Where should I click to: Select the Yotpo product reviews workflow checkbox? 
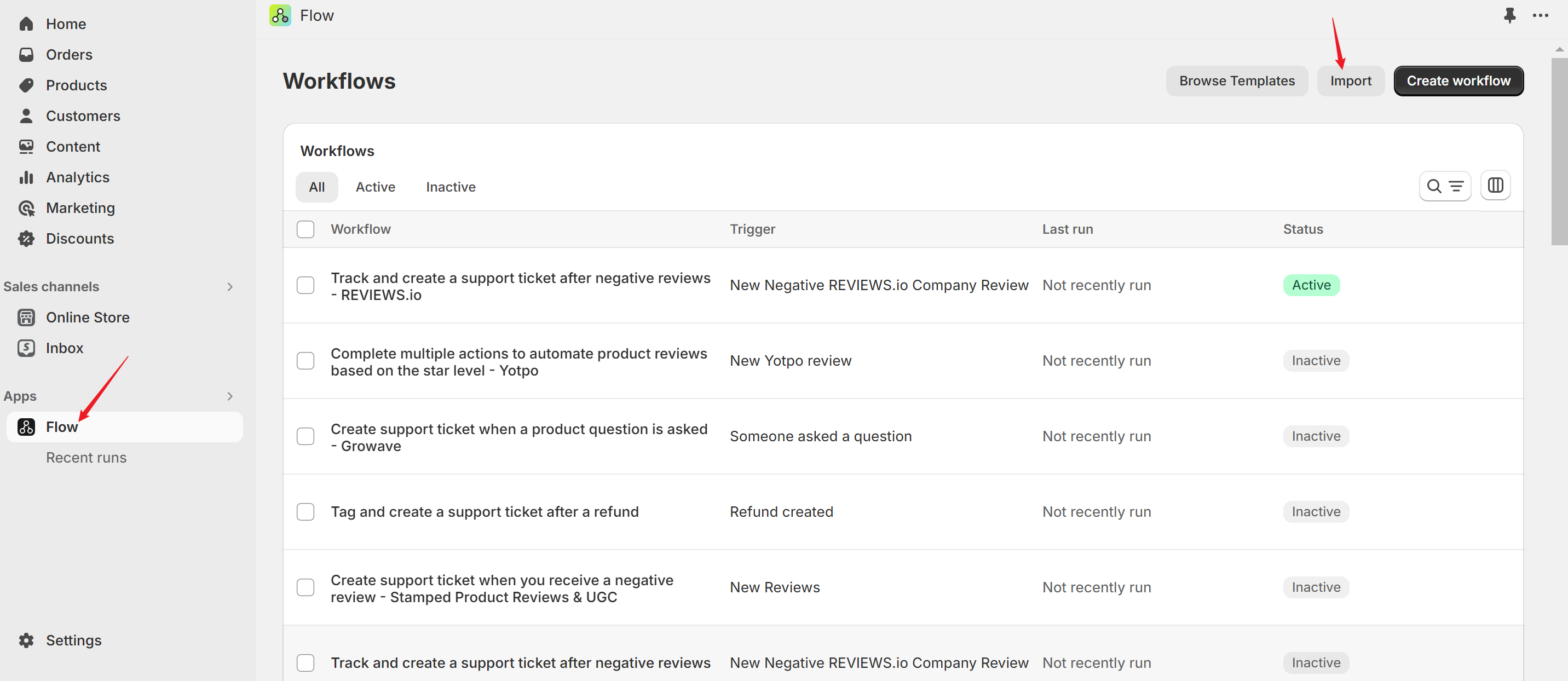click(x=305, y=361)
